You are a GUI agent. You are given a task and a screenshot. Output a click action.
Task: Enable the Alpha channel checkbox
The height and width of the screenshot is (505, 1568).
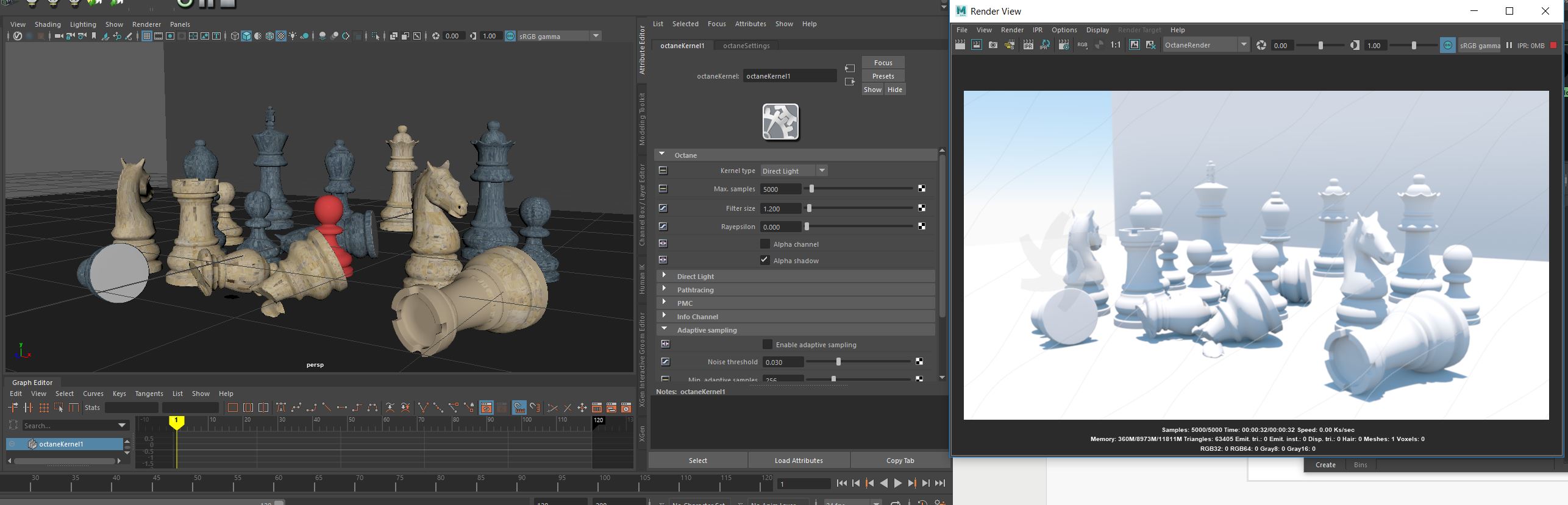[765, 244]
